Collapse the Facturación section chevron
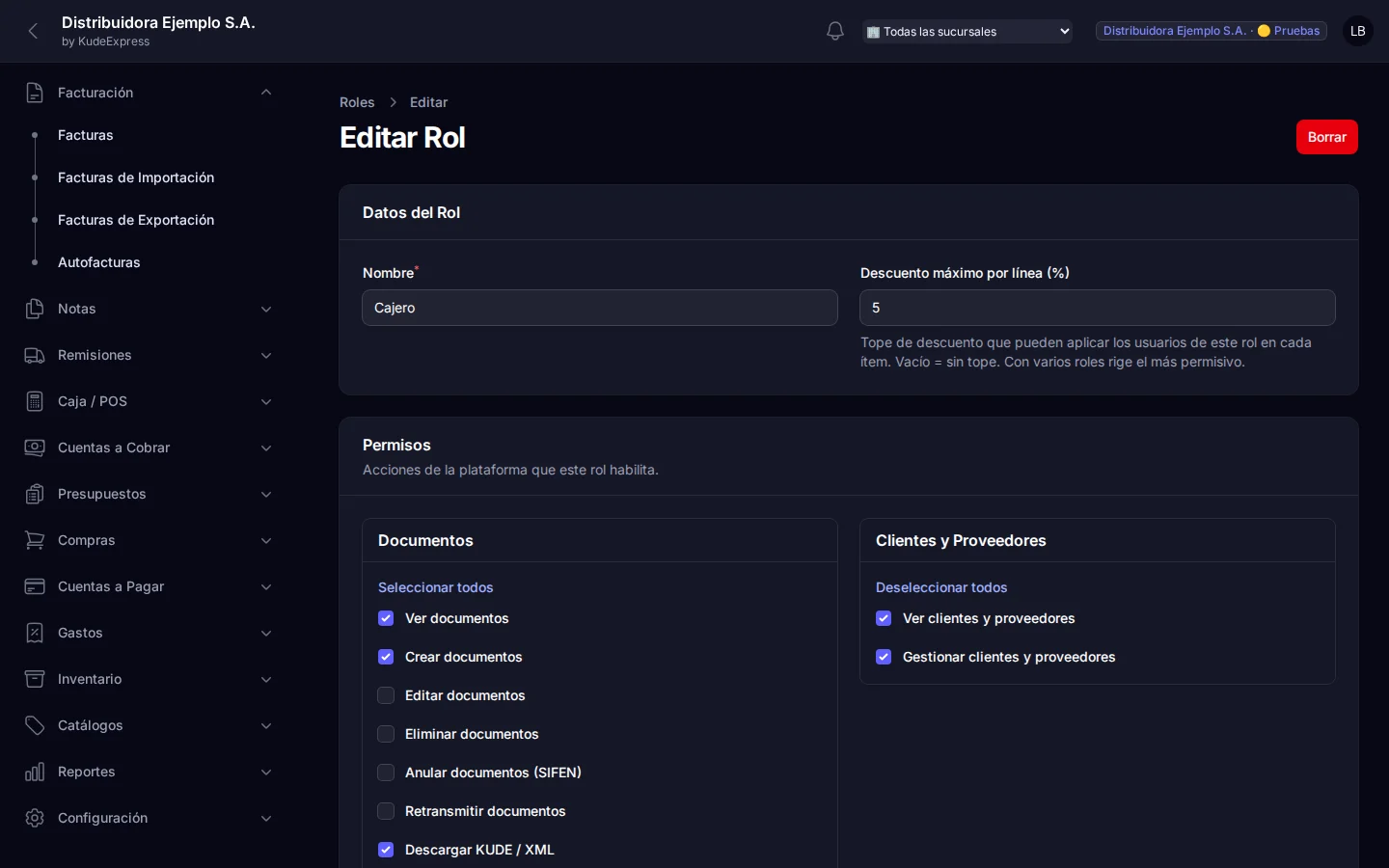This screenshot has width=1389, height=868. point(266,93)
